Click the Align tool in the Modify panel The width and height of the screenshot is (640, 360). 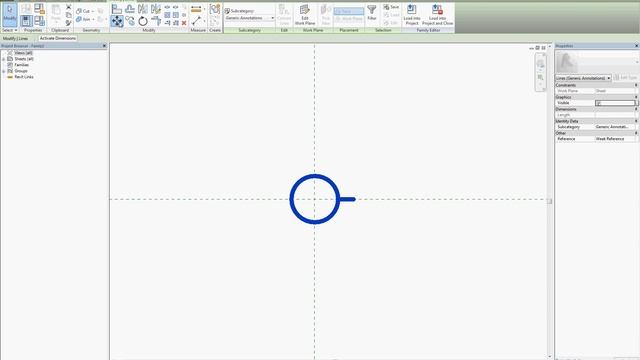(117, 9)
